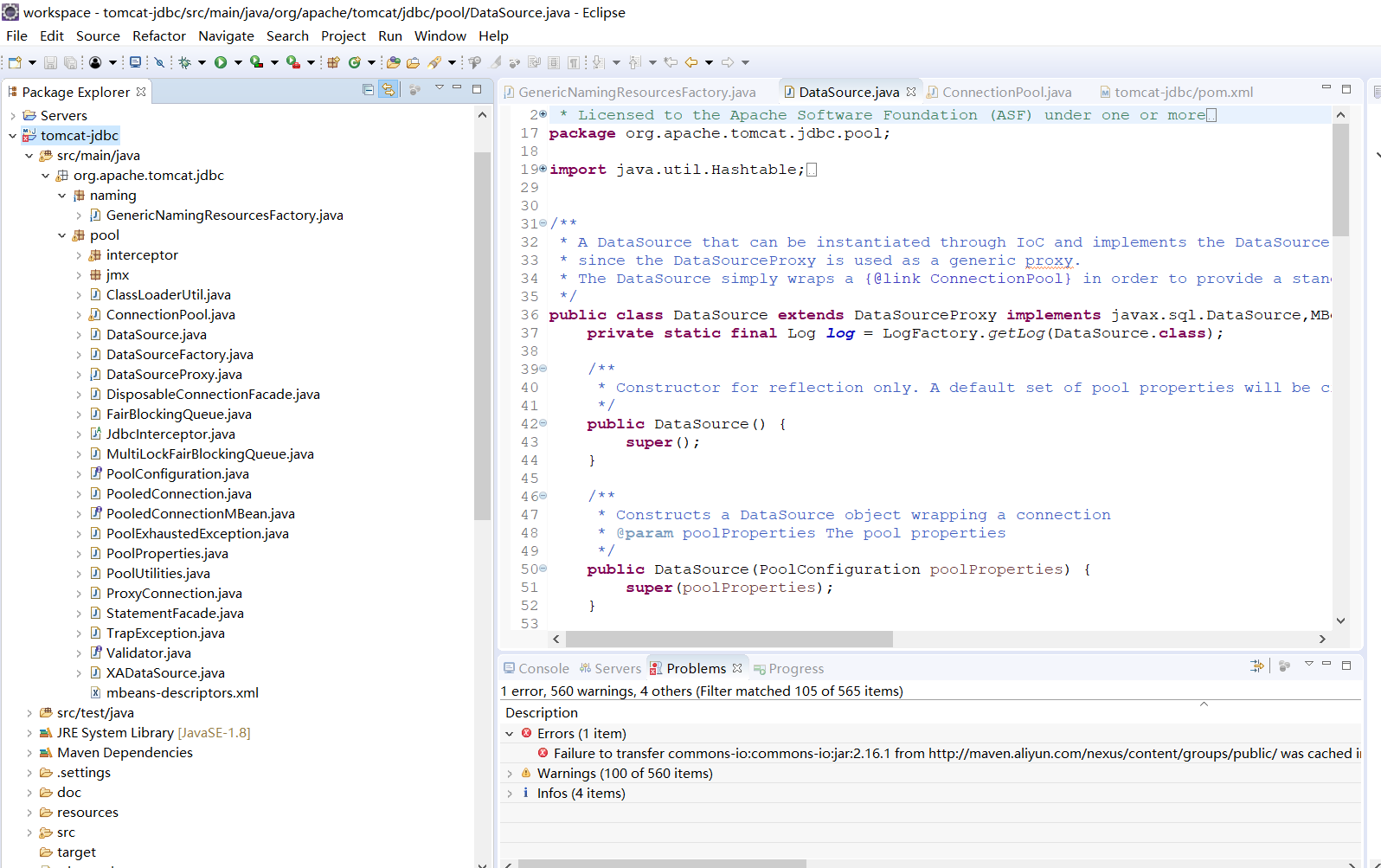Screen dimensions: 1381x868
Task: Open the Debug button dropdown arrow
Action: [x=202, y=62]
